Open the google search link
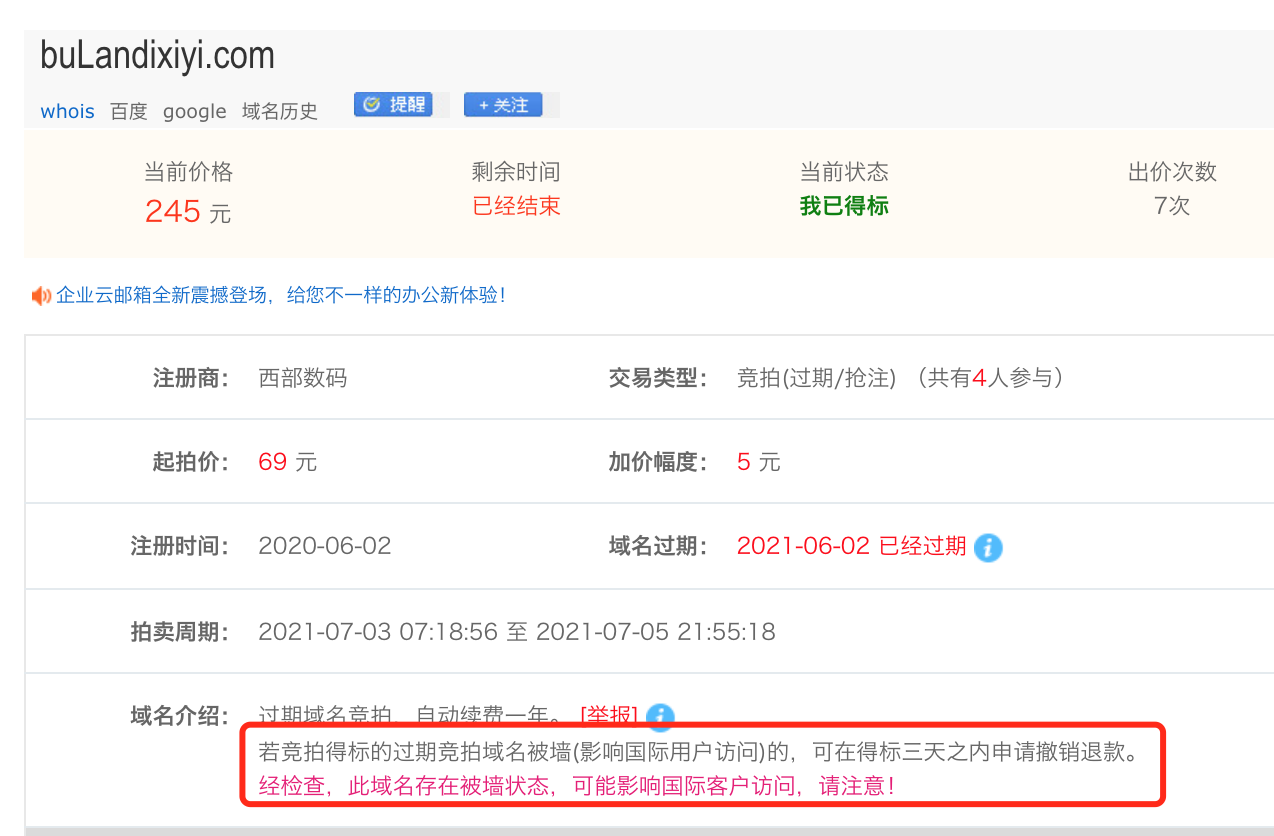 tap(194, 111)
